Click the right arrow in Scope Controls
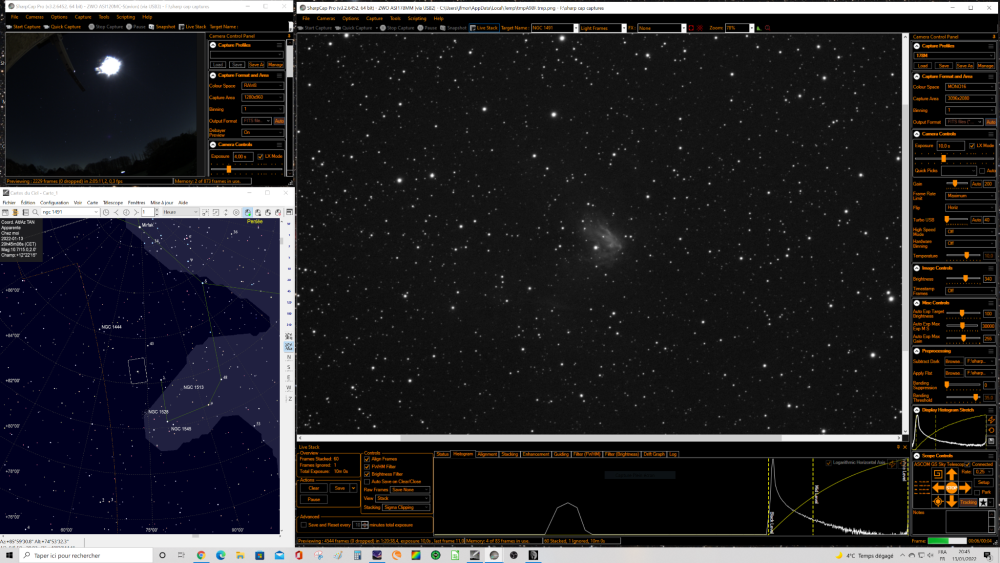 coord(965,488)
